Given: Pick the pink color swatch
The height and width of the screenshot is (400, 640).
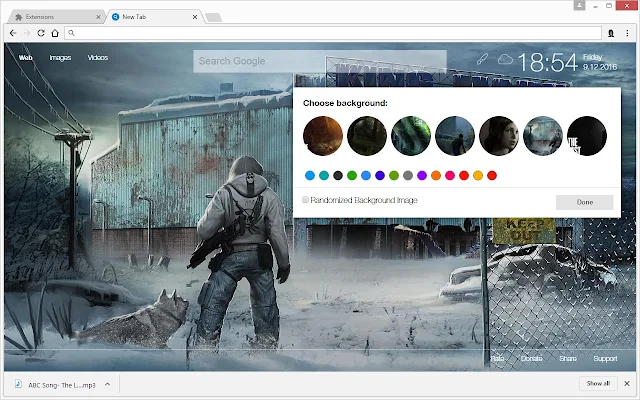Looking at the screenshot, I should [x=450, y=176].
